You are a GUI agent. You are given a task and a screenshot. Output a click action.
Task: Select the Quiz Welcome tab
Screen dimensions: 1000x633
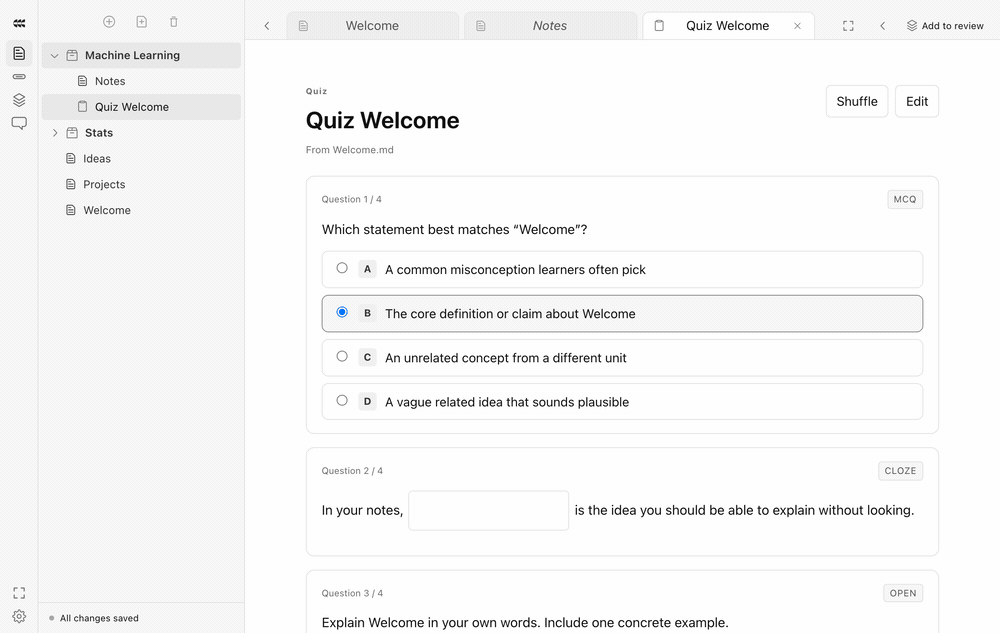point(728,25)
